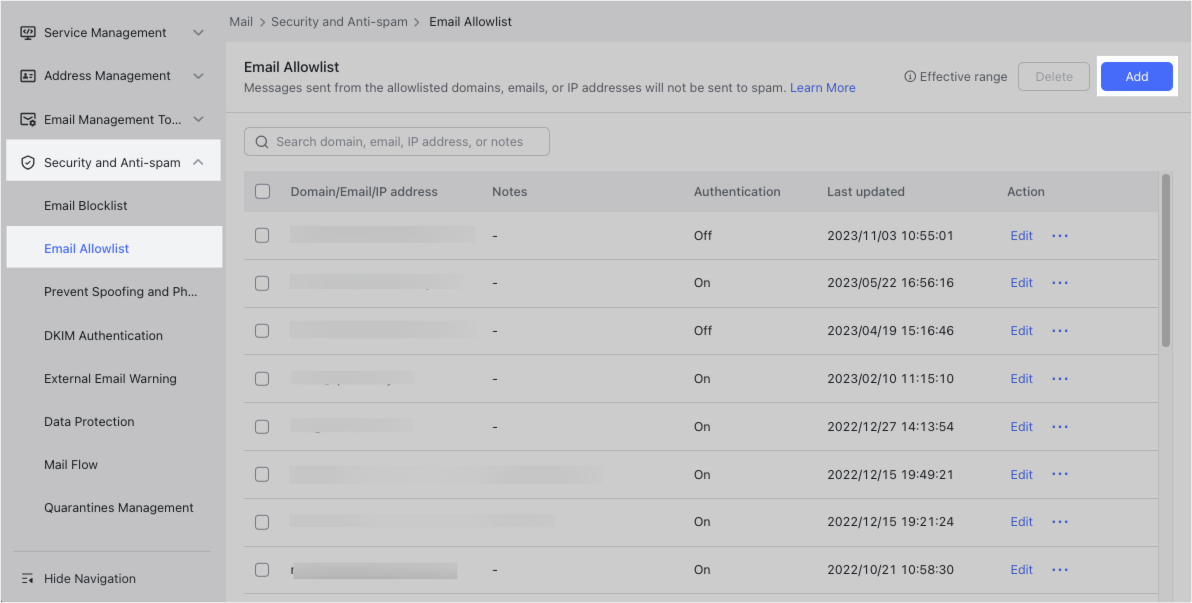The image size is (1192, 603).
Task: Check the select-all checkbox in the table header
Action: (262, 191)
